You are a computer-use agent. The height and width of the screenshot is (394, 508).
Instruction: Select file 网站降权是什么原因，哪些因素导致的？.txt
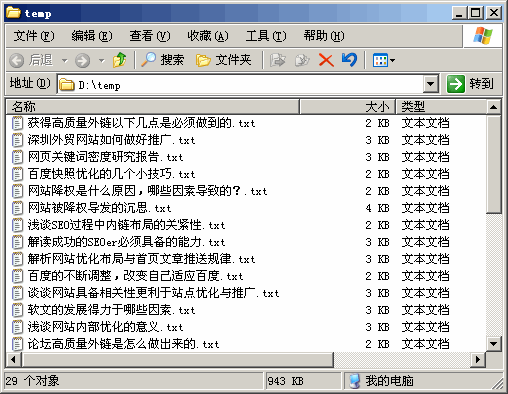click(148, 191)
